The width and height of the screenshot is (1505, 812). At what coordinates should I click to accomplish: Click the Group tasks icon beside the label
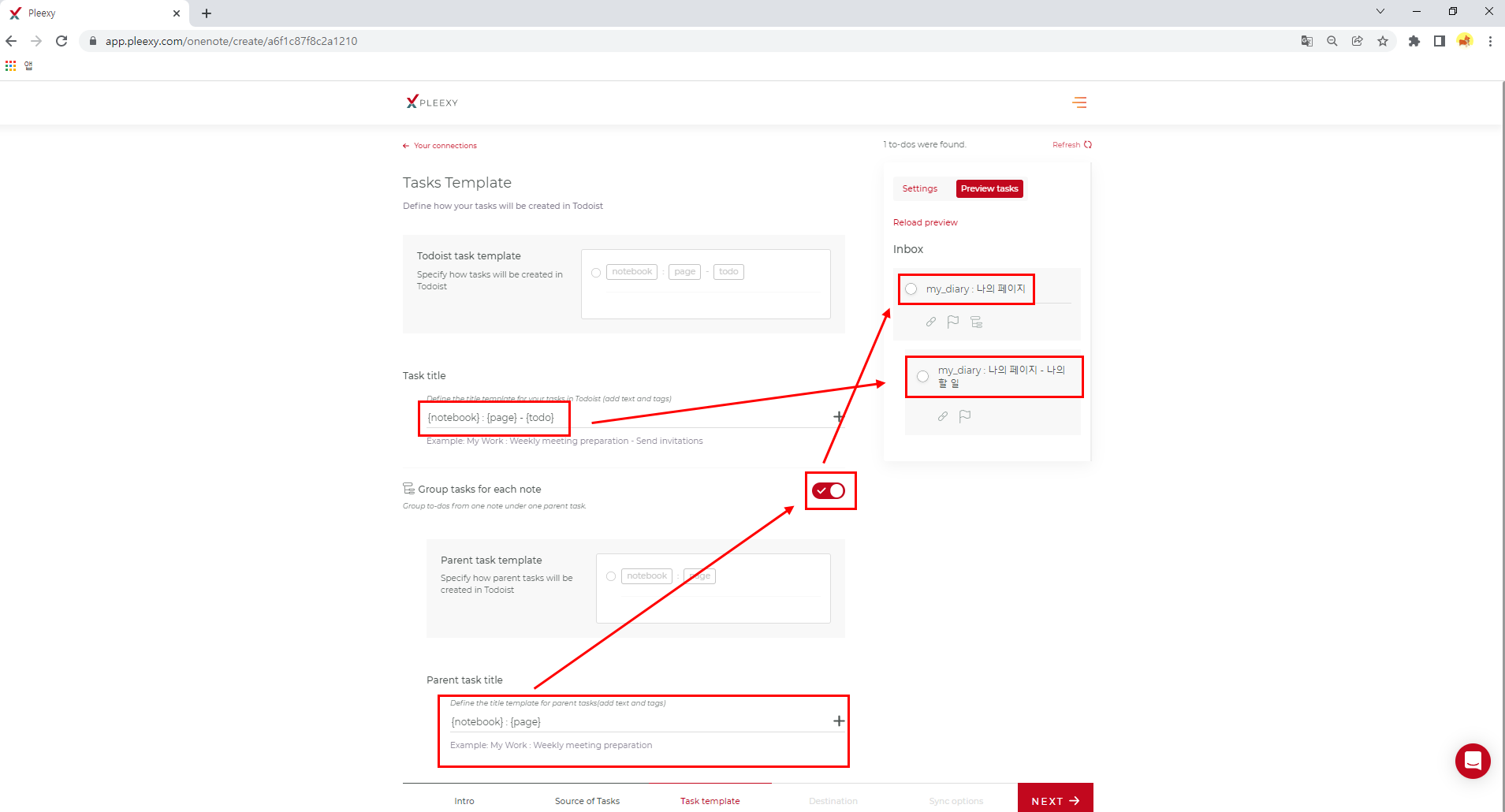(408, 489)
